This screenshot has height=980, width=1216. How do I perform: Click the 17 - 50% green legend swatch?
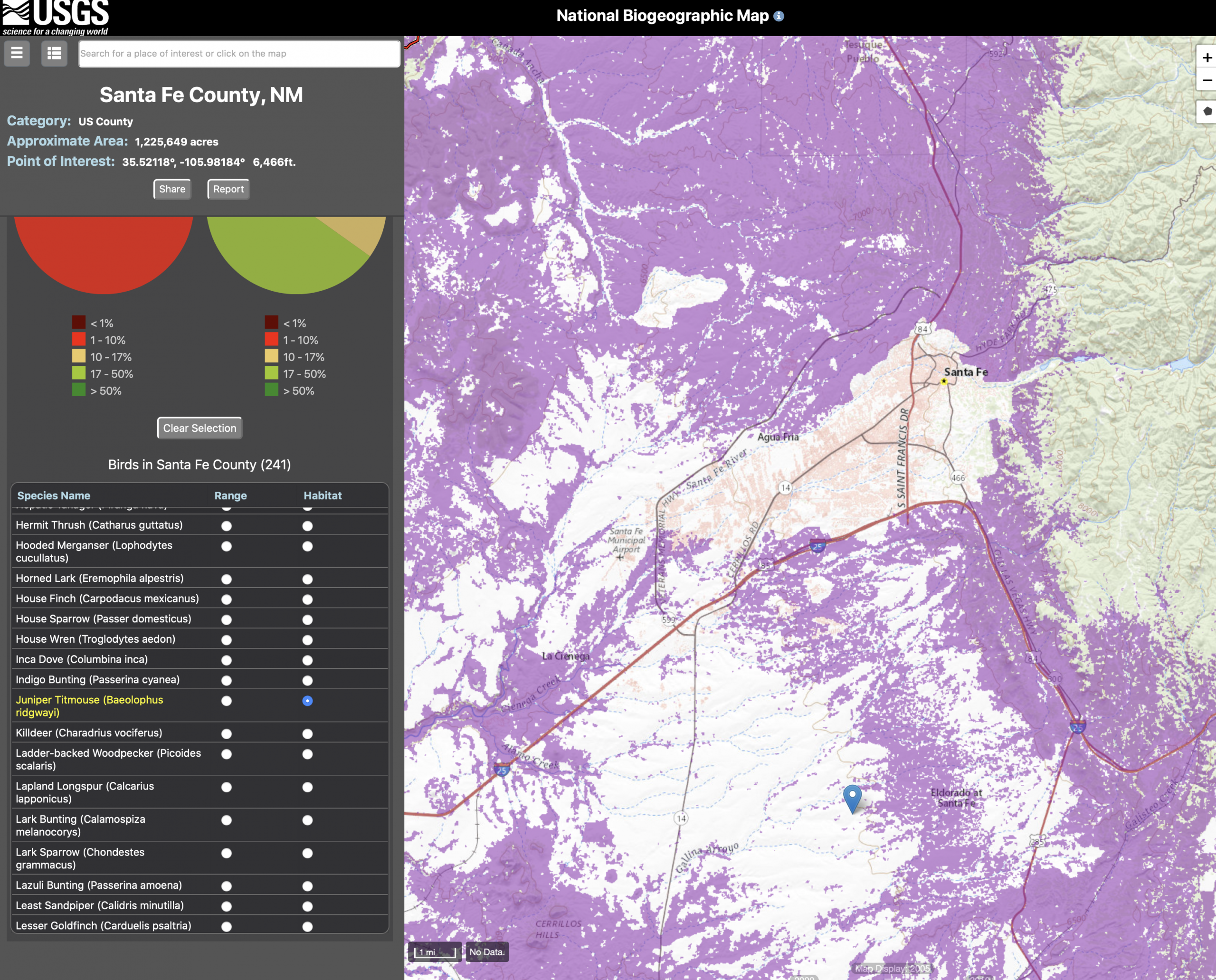(79, 373)
